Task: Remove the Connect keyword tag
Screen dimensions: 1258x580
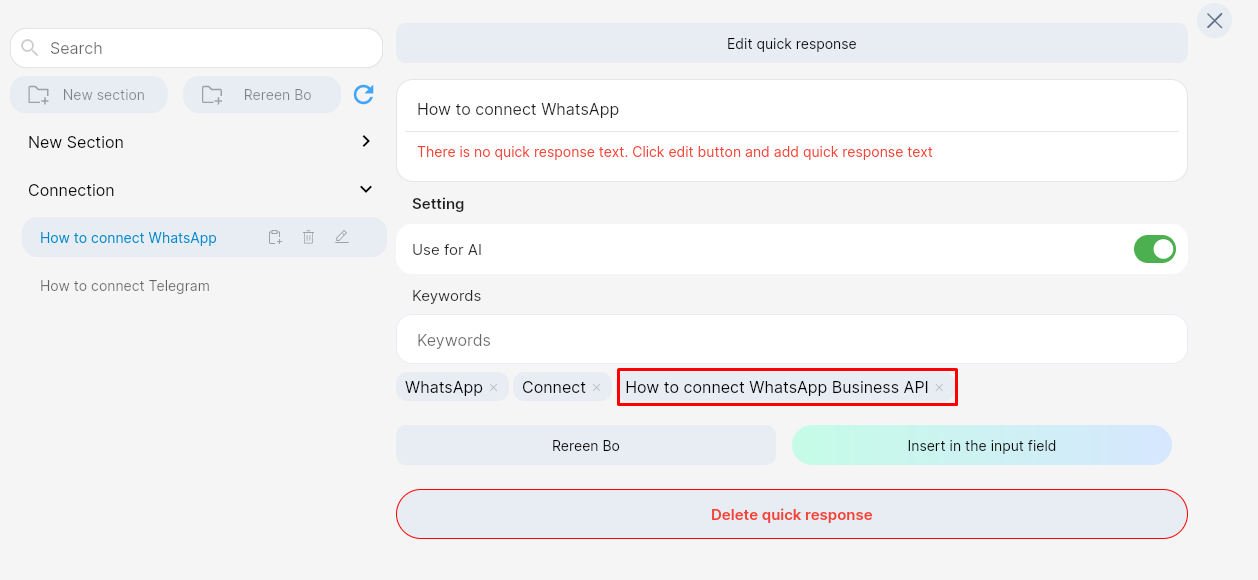Action: click(x=596, y=388)
